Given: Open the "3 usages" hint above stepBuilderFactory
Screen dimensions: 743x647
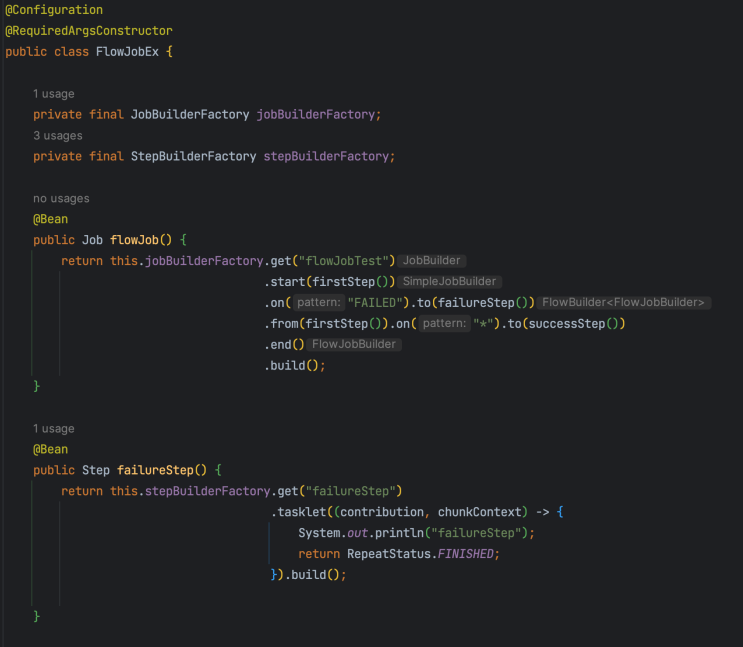Looking at the screenshot, I should click(58, 136).
